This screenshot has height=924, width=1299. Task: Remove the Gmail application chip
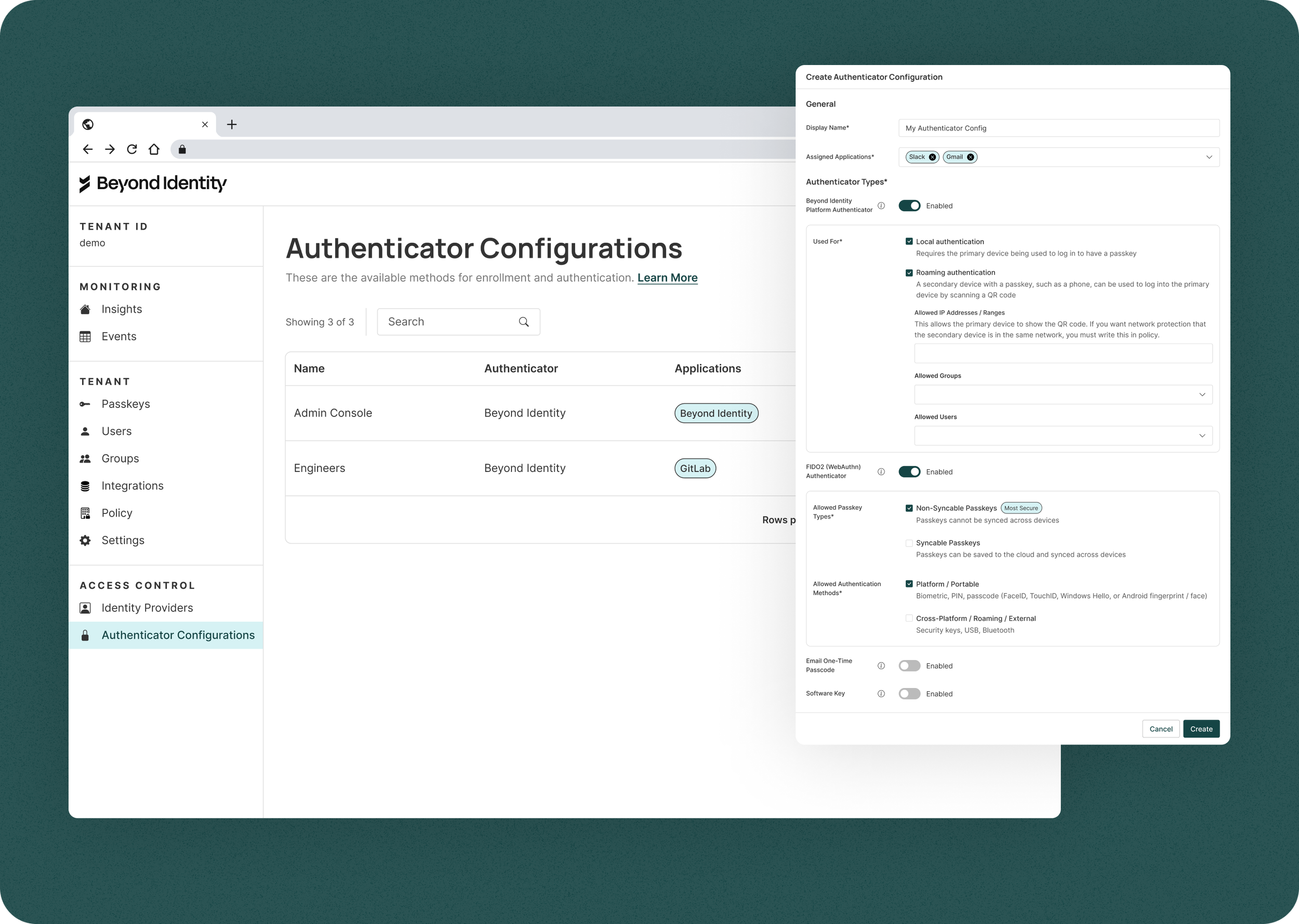(970, 157)
